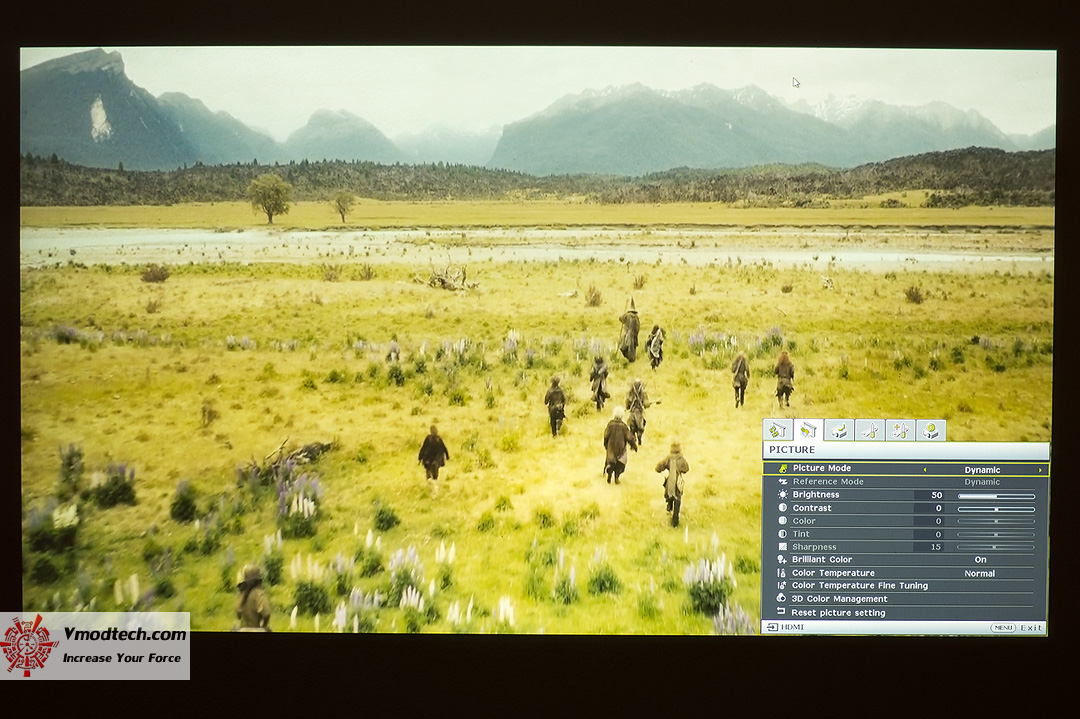Screen dimensions: 1080x719
Task: Click the HDMI source text
Action: [x=792, y=627]
